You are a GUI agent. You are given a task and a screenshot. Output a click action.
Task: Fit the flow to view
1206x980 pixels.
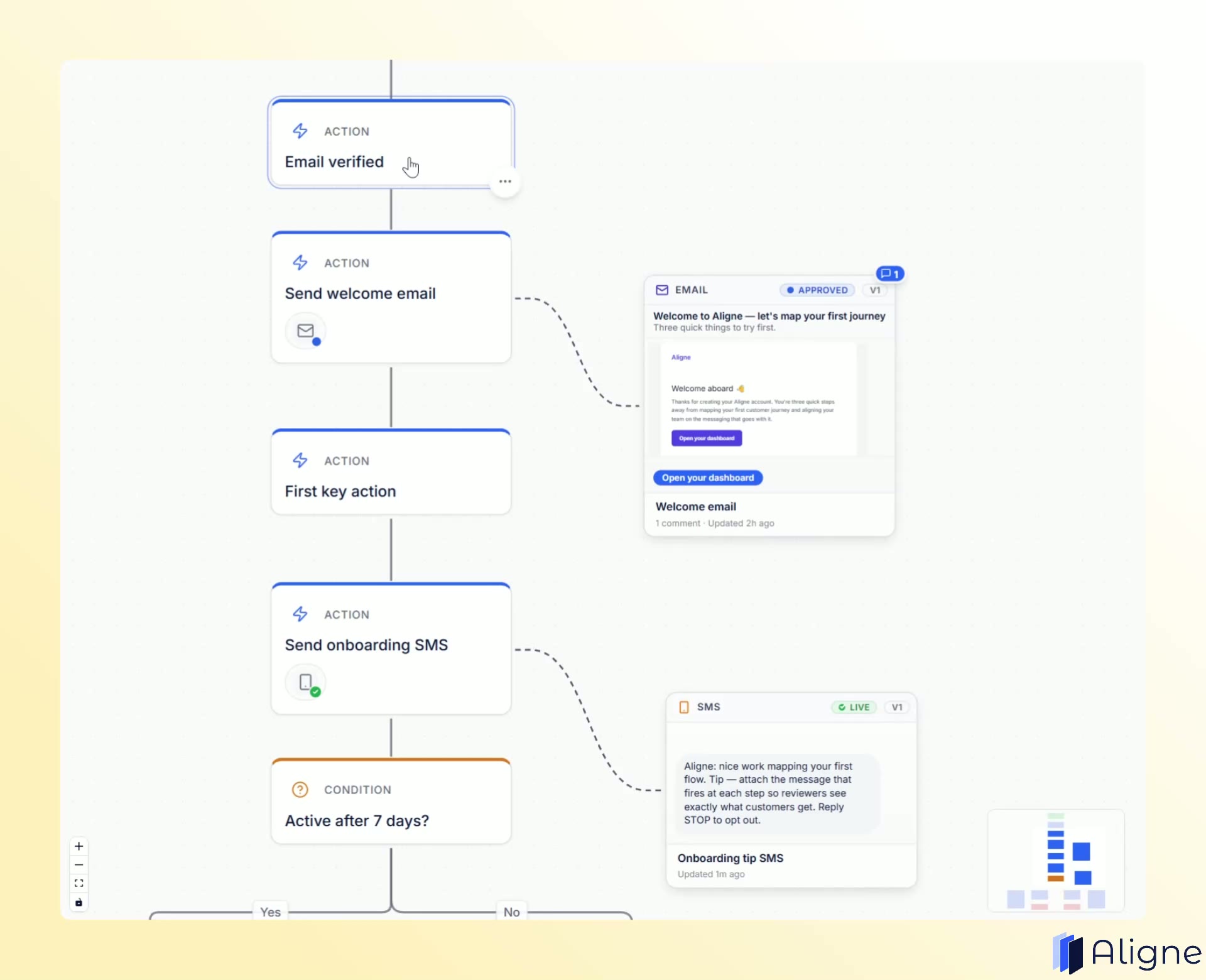pyautogui.click(x=79, y=883)
